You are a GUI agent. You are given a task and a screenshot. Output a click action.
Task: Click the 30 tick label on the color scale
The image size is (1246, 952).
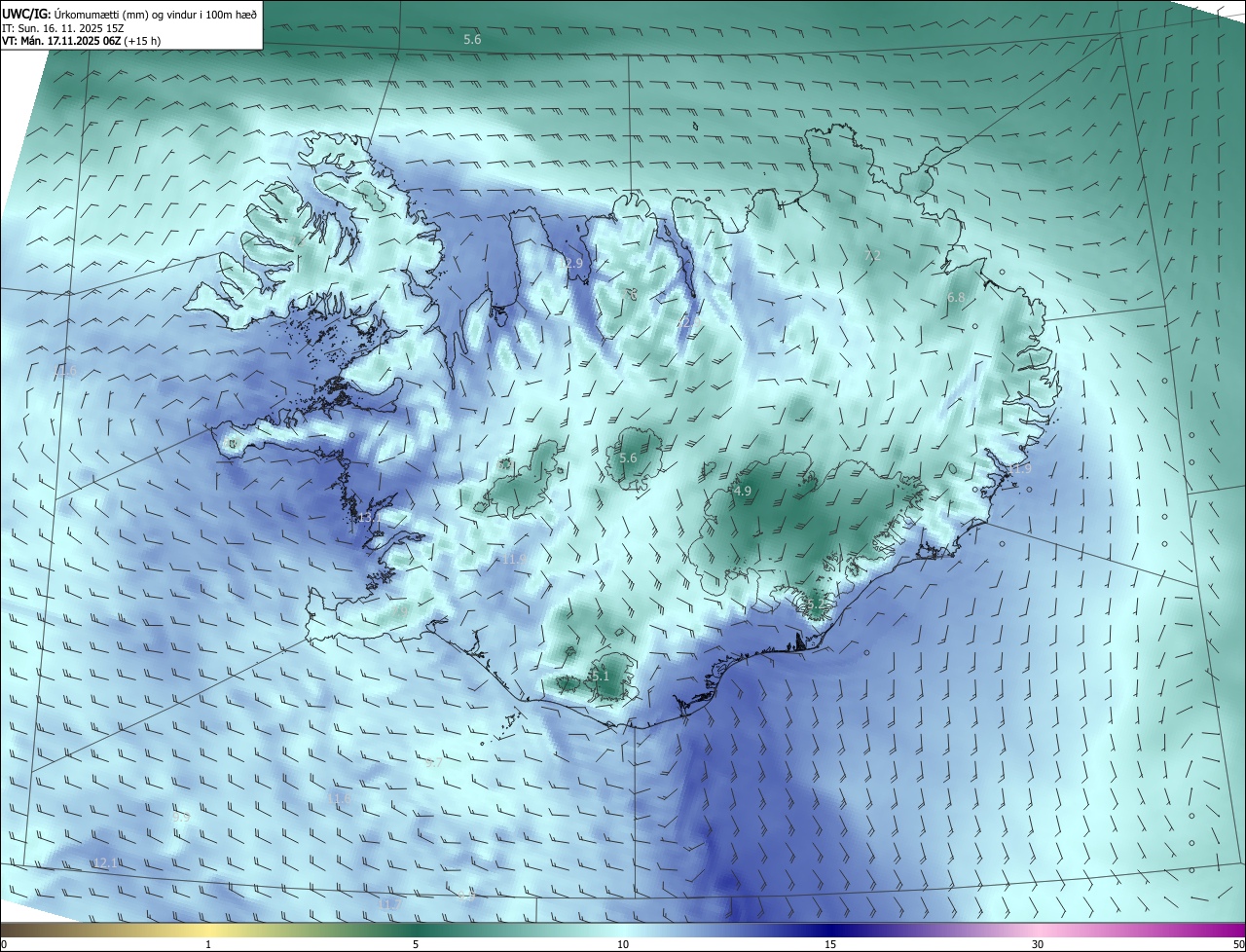(x=1038, y=944)
